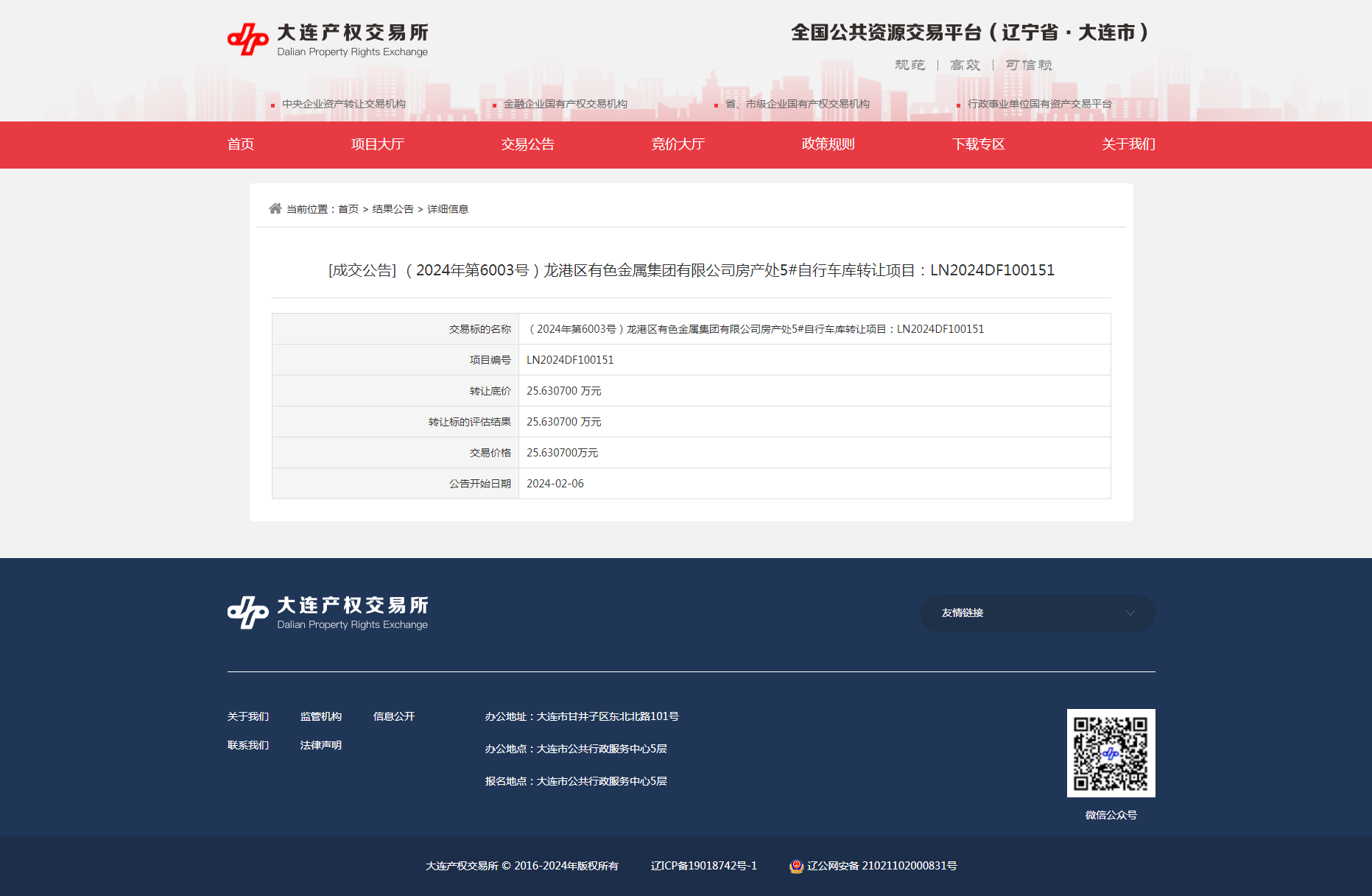Screen dimensions: 1372x896
Task: Click 交易价格 value 25.630700万元
Action: [563, 453]
